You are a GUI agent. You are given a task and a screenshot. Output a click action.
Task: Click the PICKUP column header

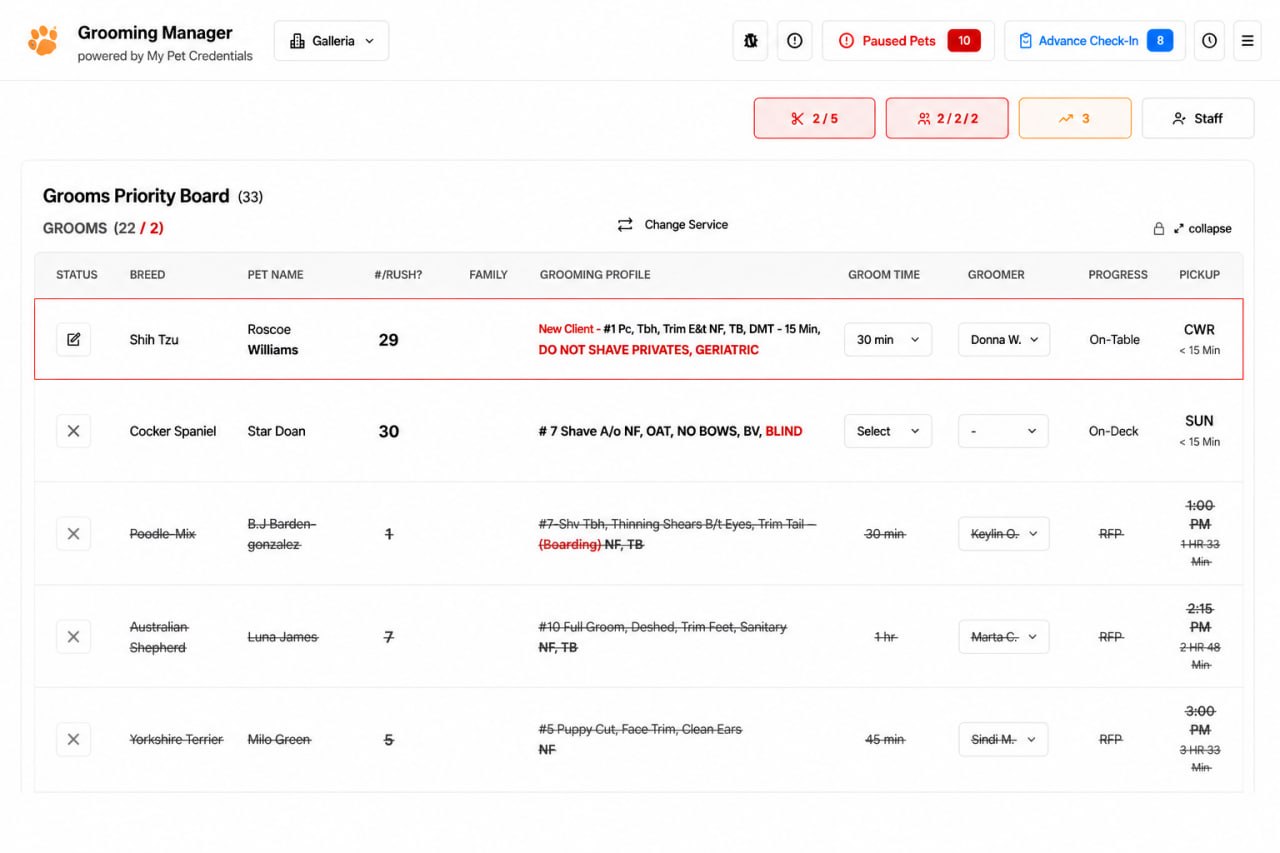click(x=1200, y=275)
